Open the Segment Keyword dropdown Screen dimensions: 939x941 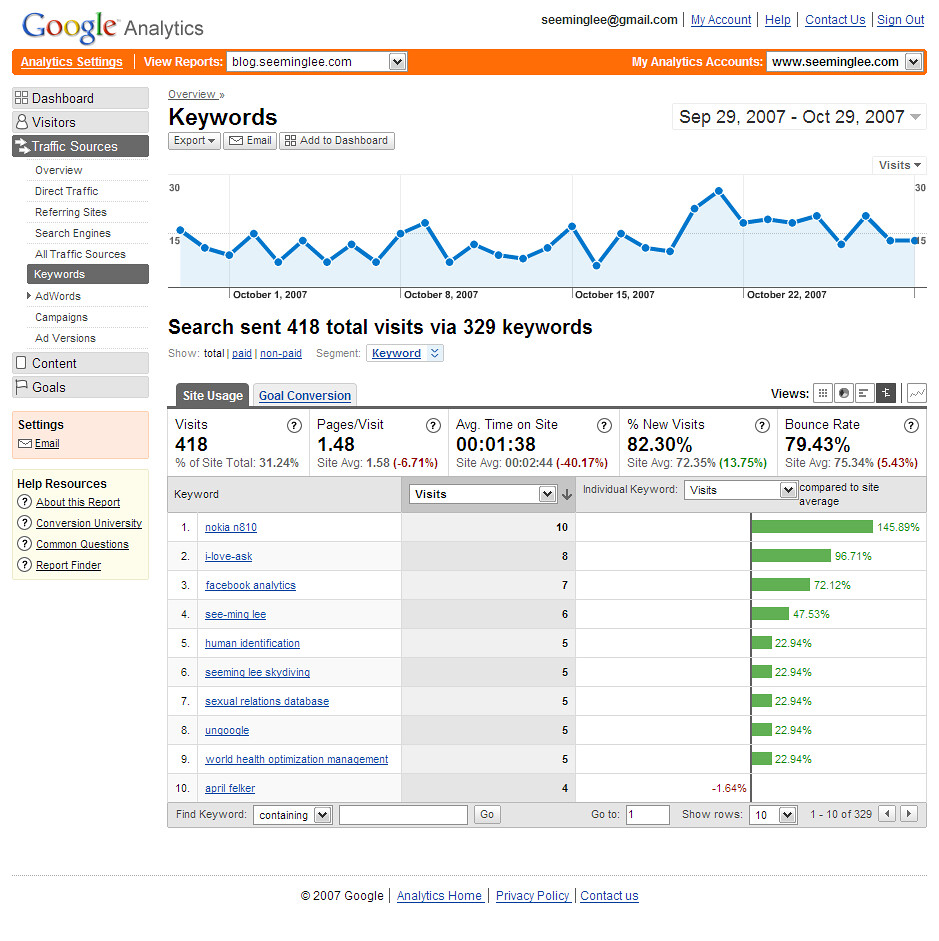[405, 353]
